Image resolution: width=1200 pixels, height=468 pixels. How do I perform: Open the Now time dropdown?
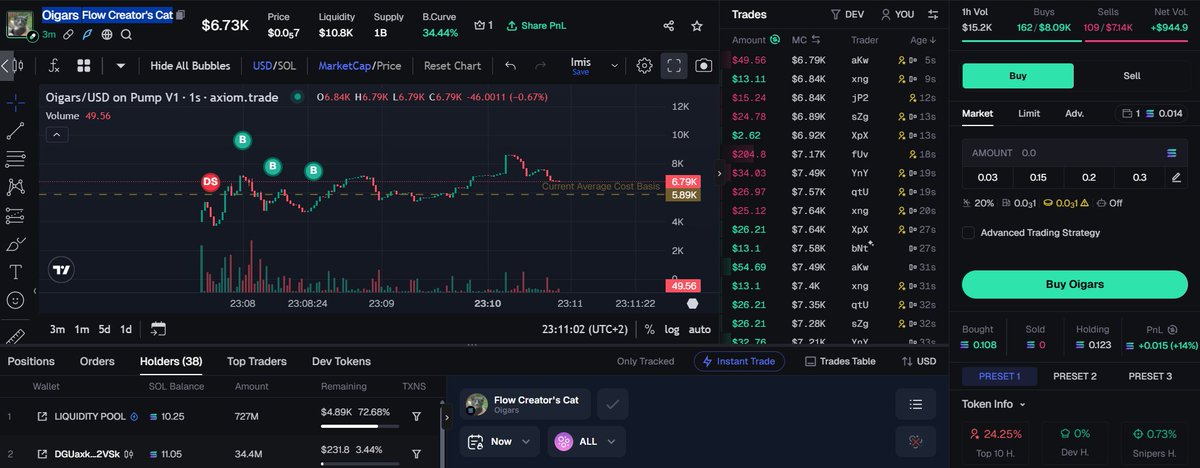coord(500,441)
